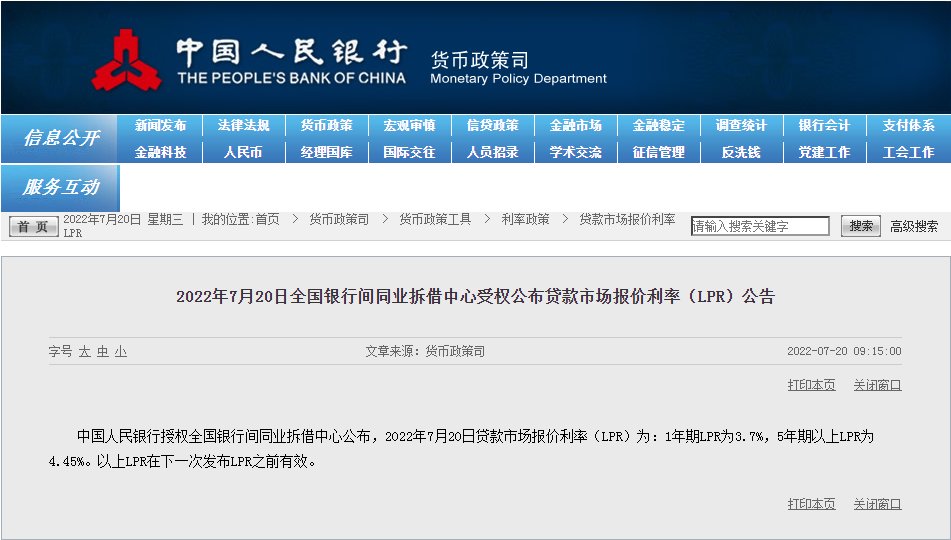Screen dimensions: 951x540
Task: Open 党建工作 navigation item
Action: click(824, 152)
